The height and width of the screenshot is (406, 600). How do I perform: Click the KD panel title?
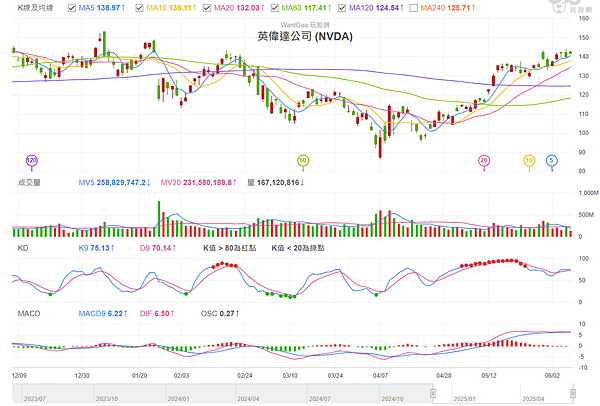(23, 248)
